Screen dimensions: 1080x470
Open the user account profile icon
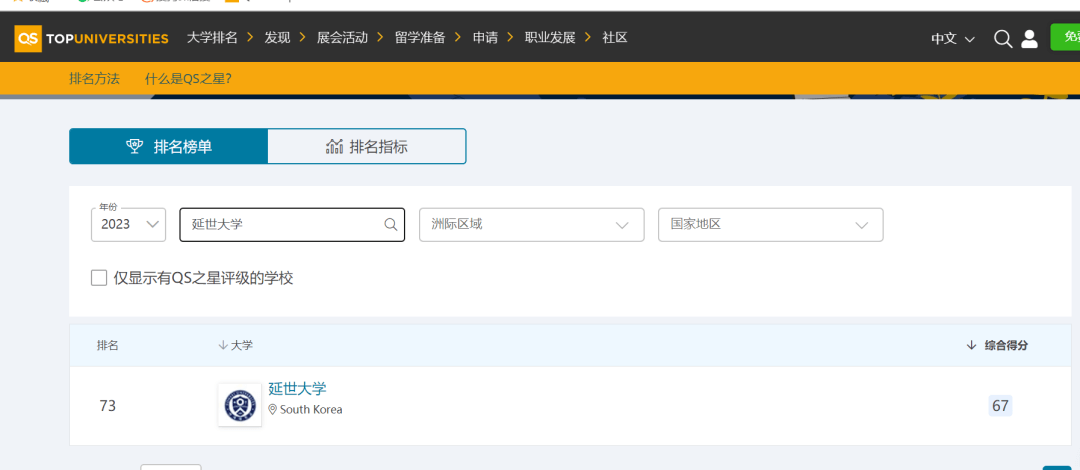(x=1029, y=39)
